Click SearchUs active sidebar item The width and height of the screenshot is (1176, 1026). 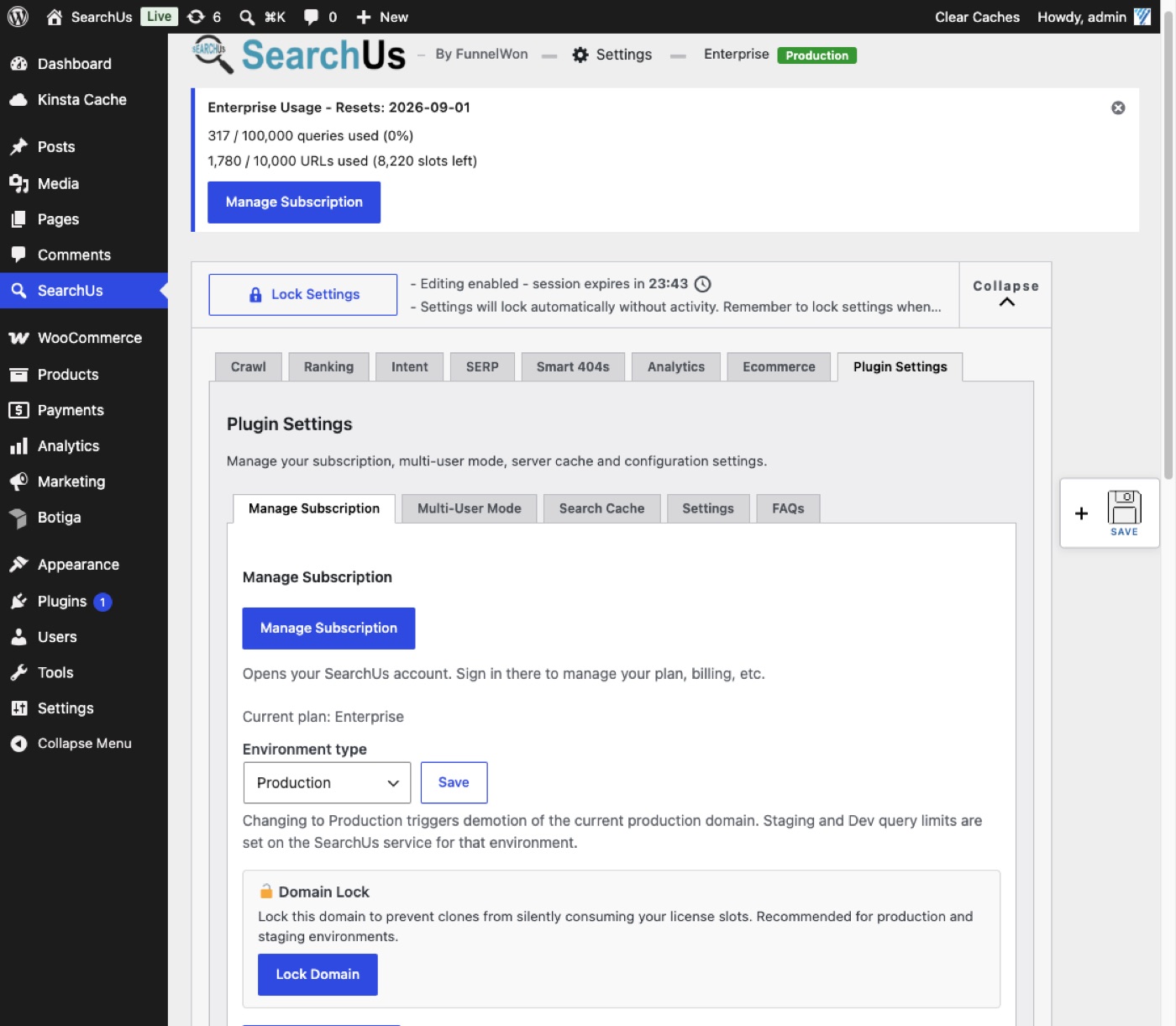click(x=84, y=291)
